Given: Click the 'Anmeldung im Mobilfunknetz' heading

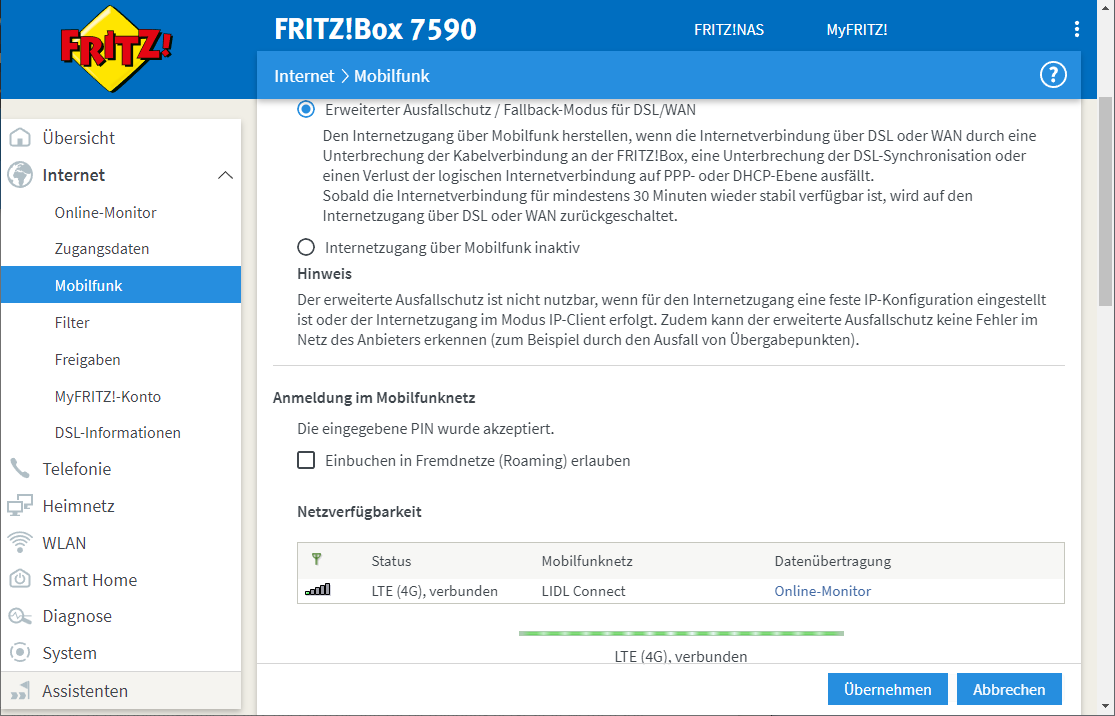Looking at the screenshot, I should 374,397.
